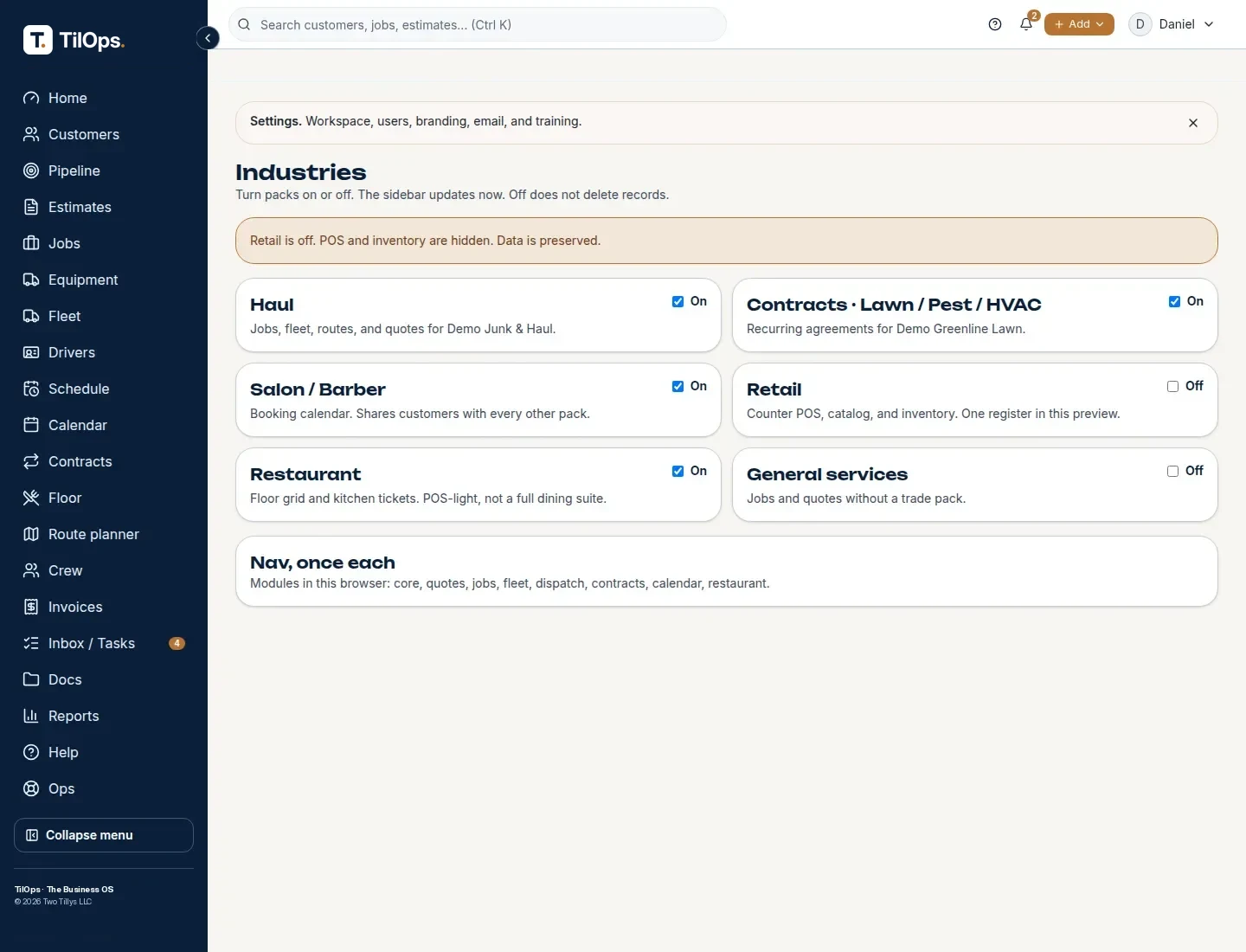Image resolution: width=1246 pixels, height=952 pixels.
Task: Turn off the Haul pack checkbox
Action: click(x=678, y=301)
